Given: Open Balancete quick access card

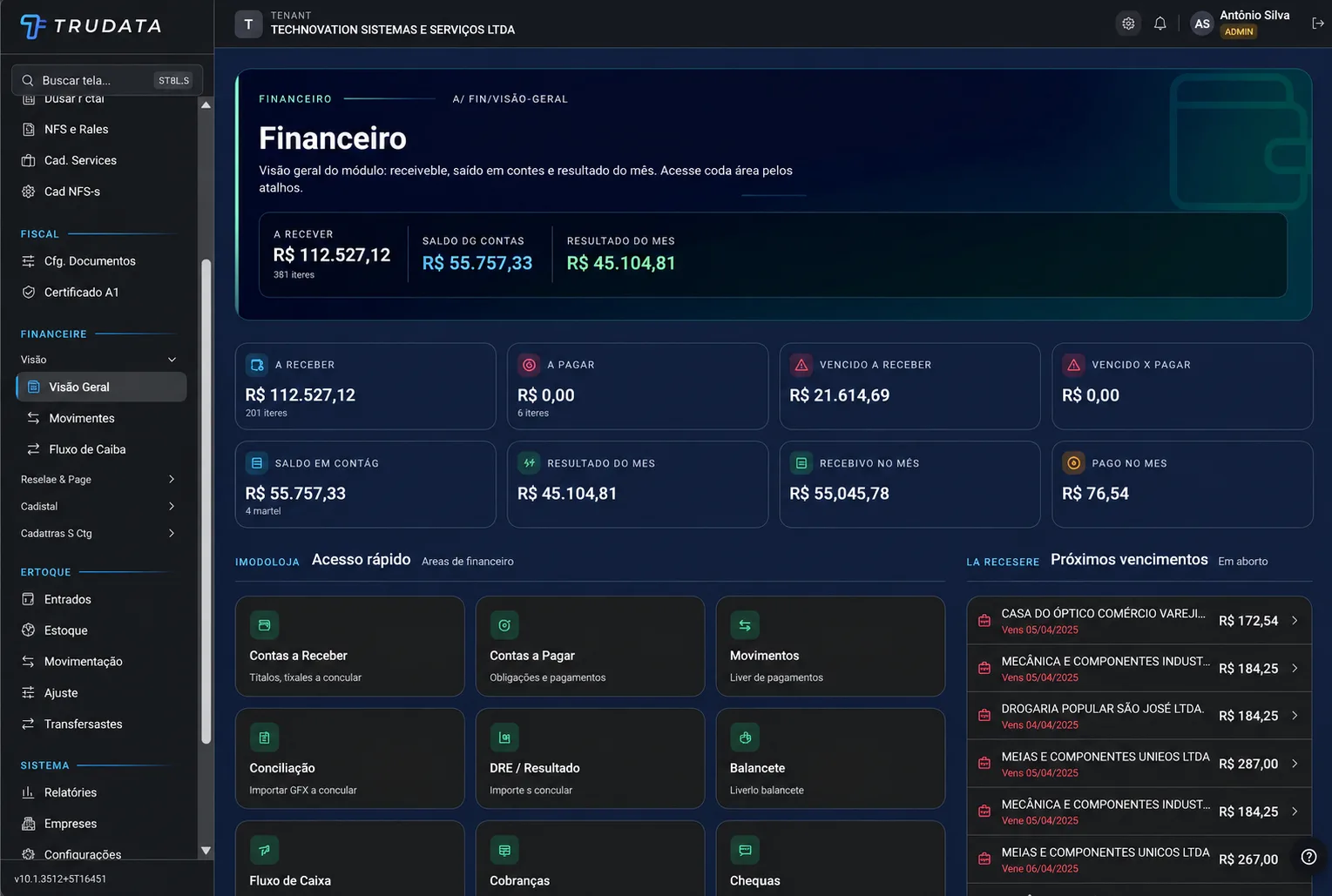Looking at the screenshot, I should [x=830, y=758].
